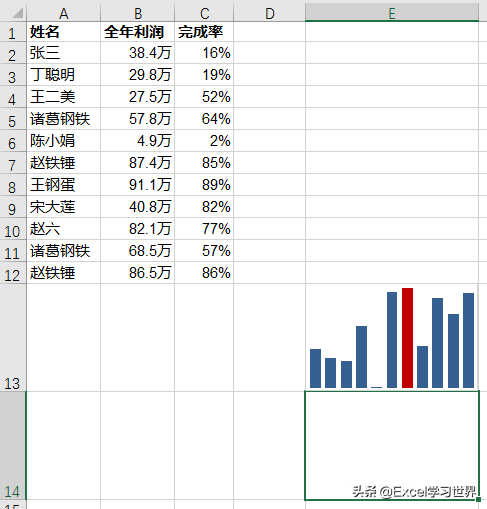The width and height of the screenshot is (487, 509).
Task: Select the cell containing 王二美
Action: click(63, 97)
